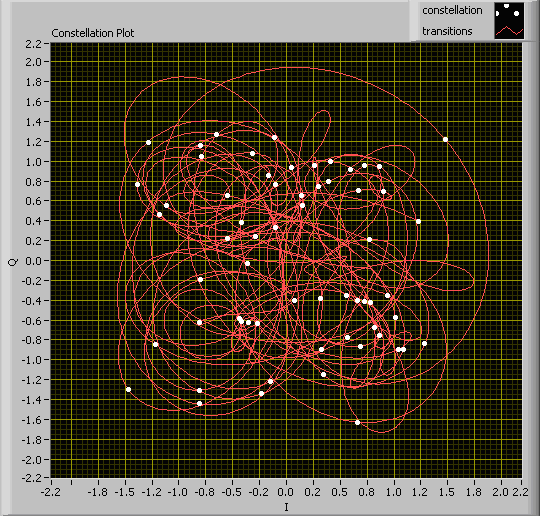Click the transitions legend red line icon
Screen dimensions: 540x516
509,30
